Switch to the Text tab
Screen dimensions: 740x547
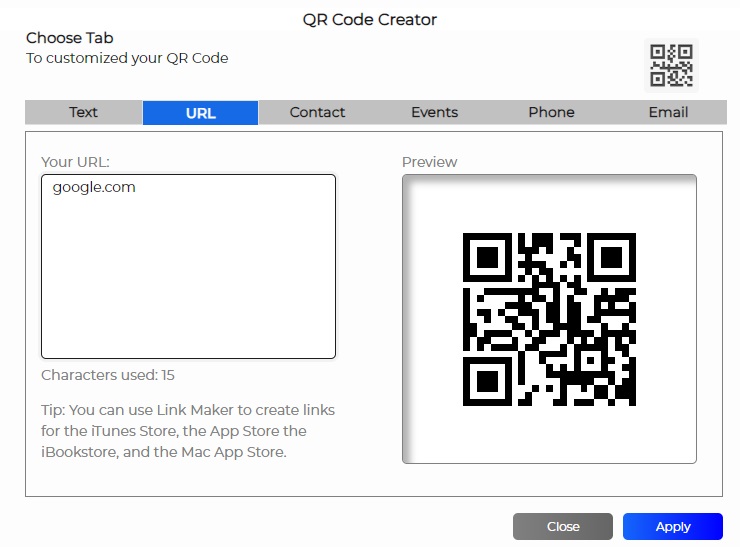84,112
